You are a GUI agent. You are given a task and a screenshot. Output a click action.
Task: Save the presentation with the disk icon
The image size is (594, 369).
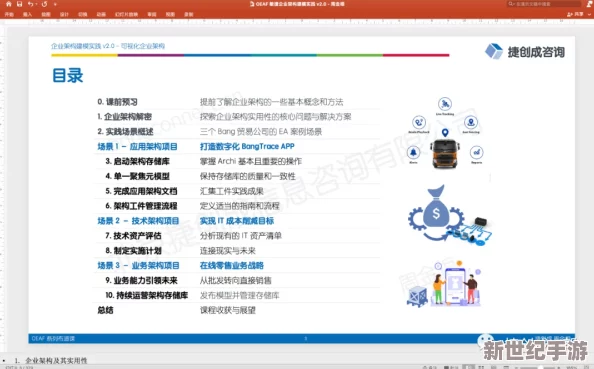[x=19, y=4]
